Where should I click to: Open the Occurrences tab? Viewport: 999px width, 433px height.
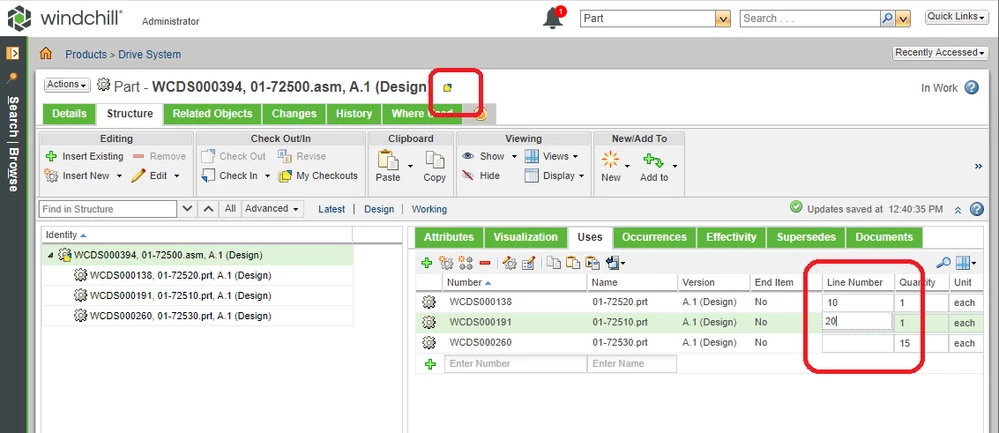pos(654,237)
